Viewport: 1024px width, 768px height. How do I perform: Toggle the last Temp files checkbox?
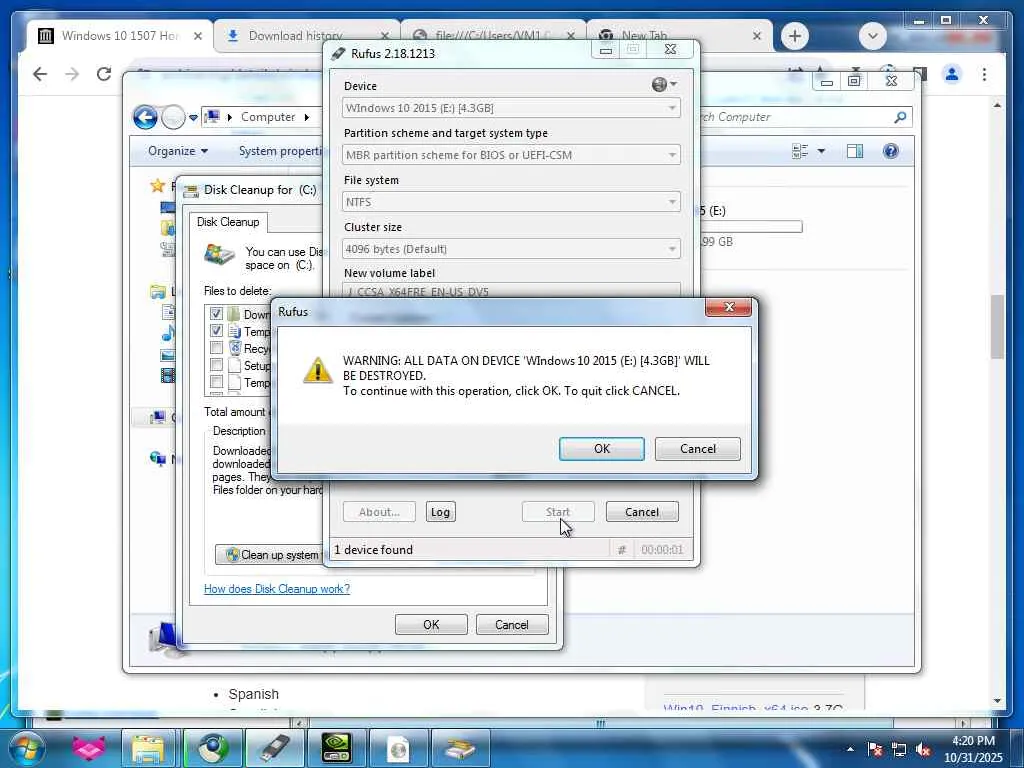click(216, 382)
